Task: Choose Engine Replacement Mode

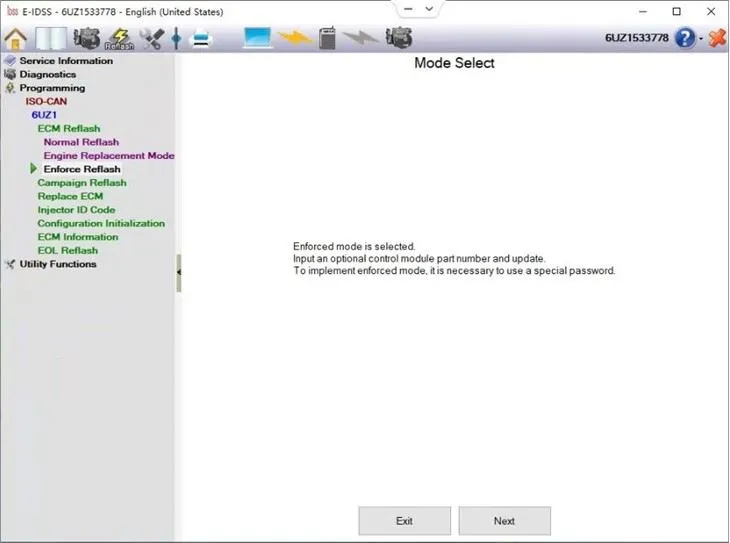Action: [x=109, y=155]
